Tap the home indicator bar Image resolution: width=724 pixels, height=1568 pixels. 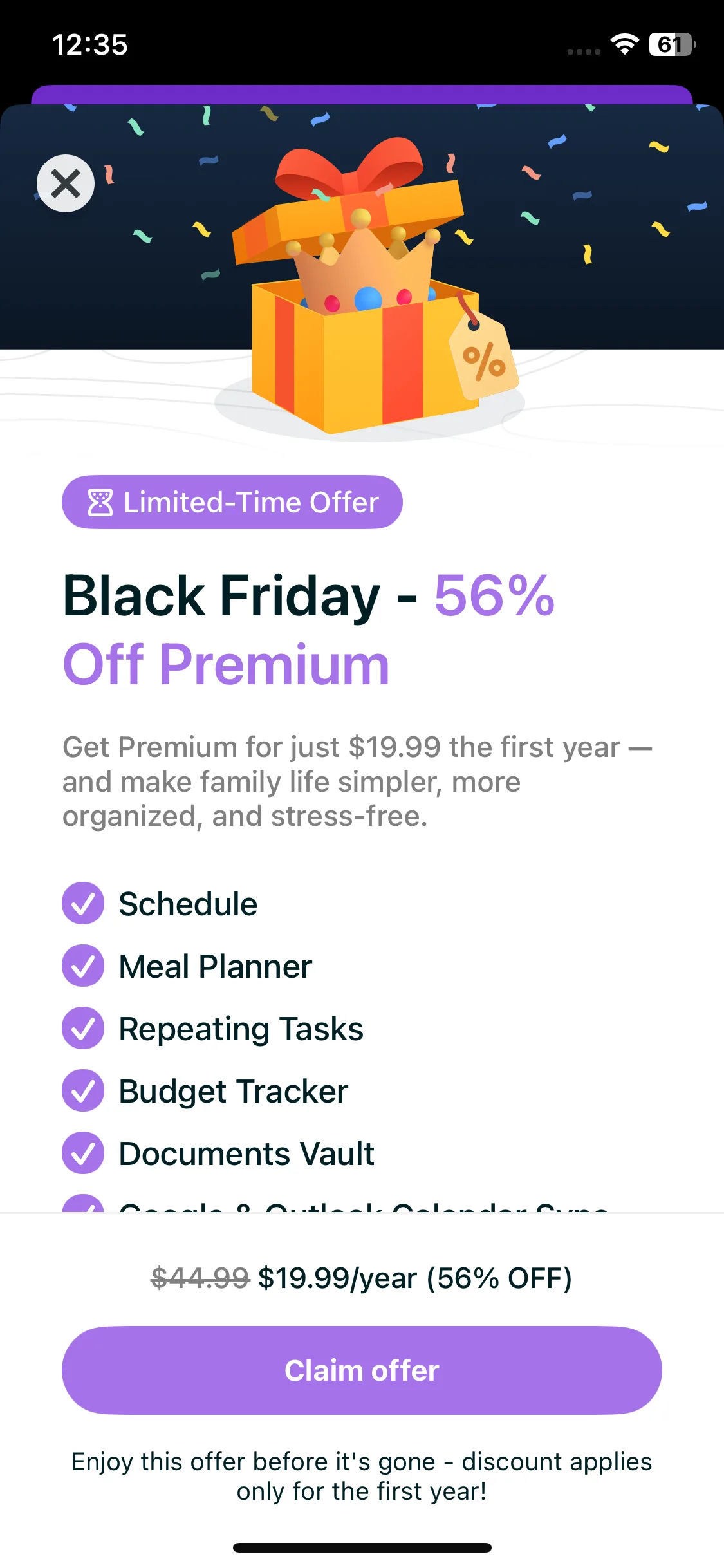click(362, 1547)
